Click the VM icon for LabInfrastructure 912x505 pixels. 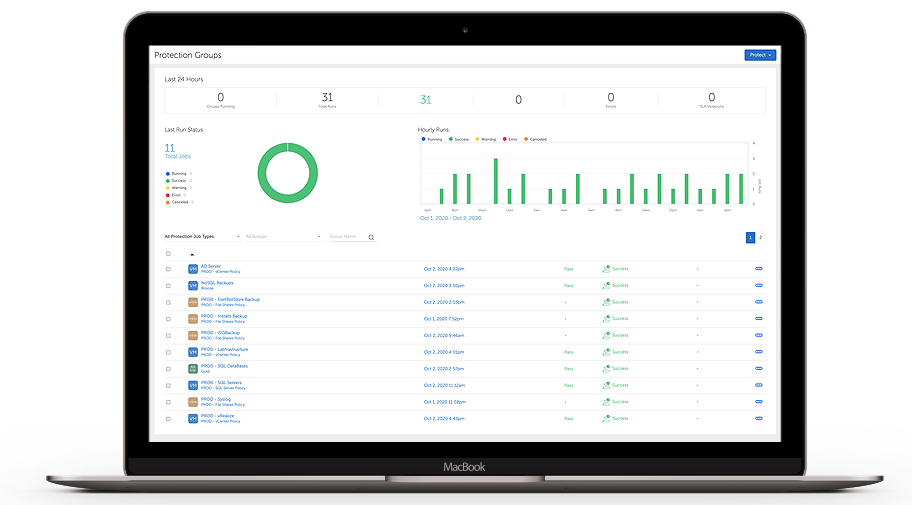(193, 352)
